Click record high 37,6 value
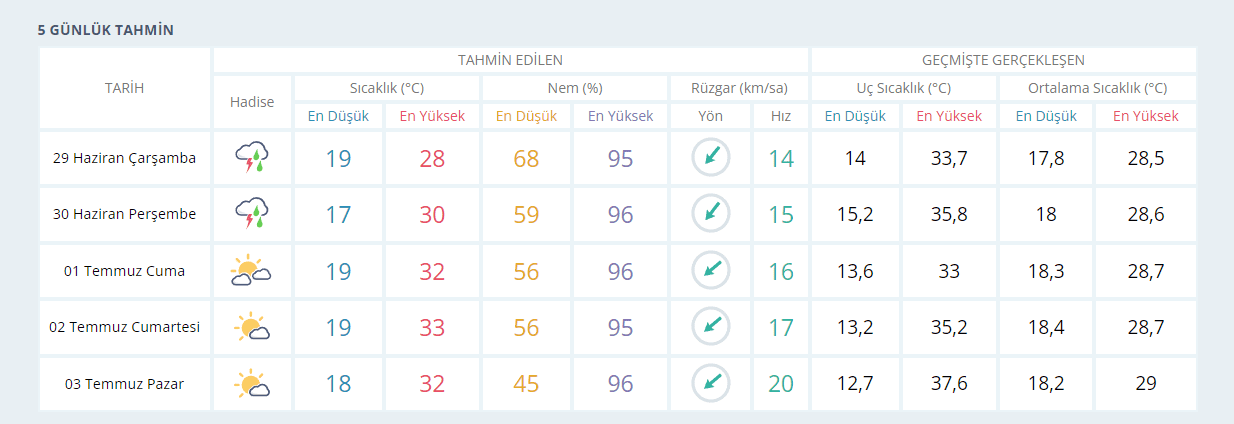The width and height of the screenshot is (1234, 424). [949, 382]
